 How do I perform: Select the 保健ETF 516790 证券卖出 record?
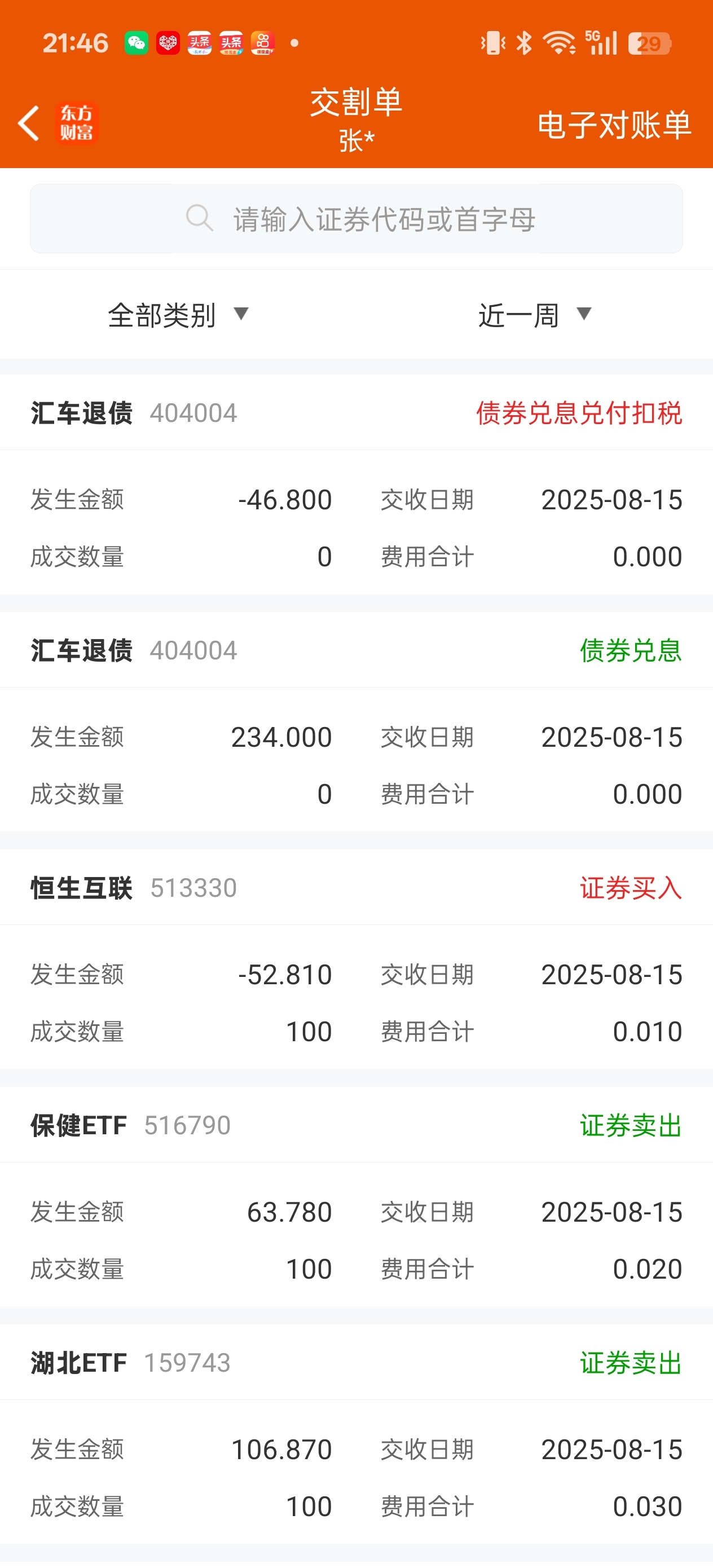[356, 1196]
